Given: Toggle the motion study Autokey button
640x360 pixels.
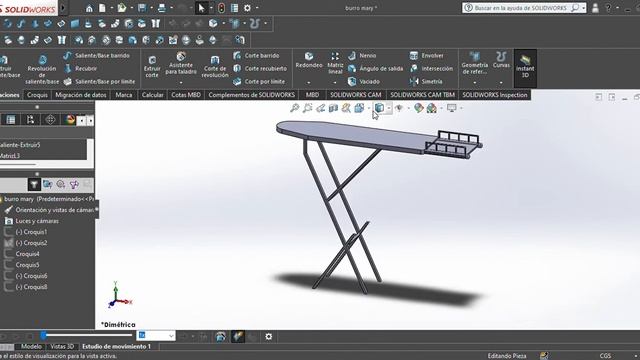Looking at the screenshot, I should tap(238, 337).
